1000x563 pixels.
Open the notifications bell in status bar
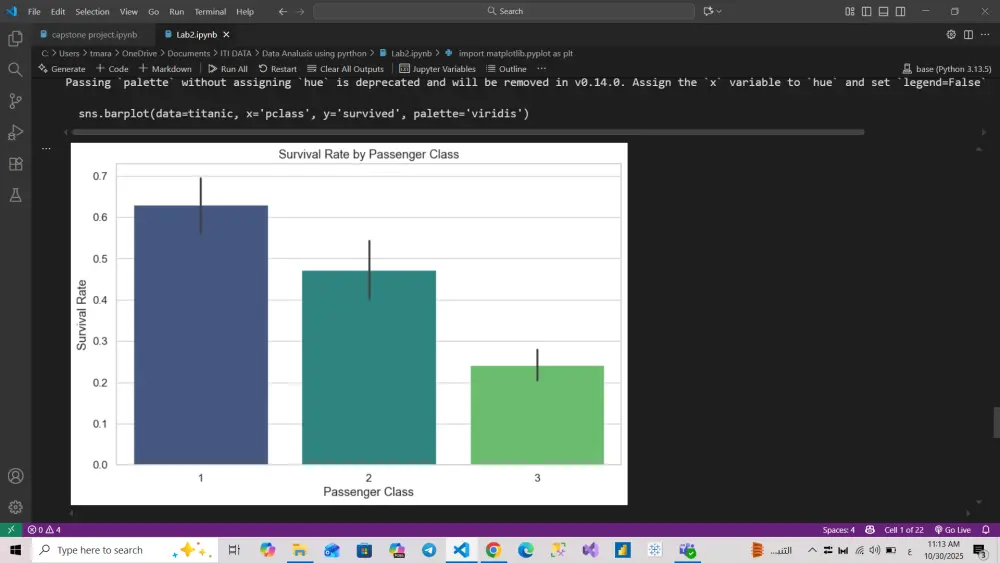click(985, 530)
